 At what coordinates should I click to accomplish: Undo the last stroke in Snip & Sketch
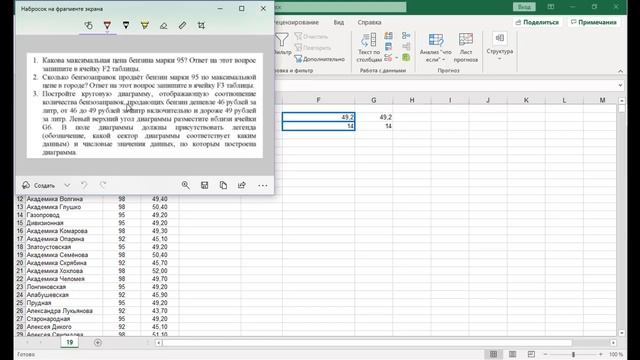[x=84, y=185]
